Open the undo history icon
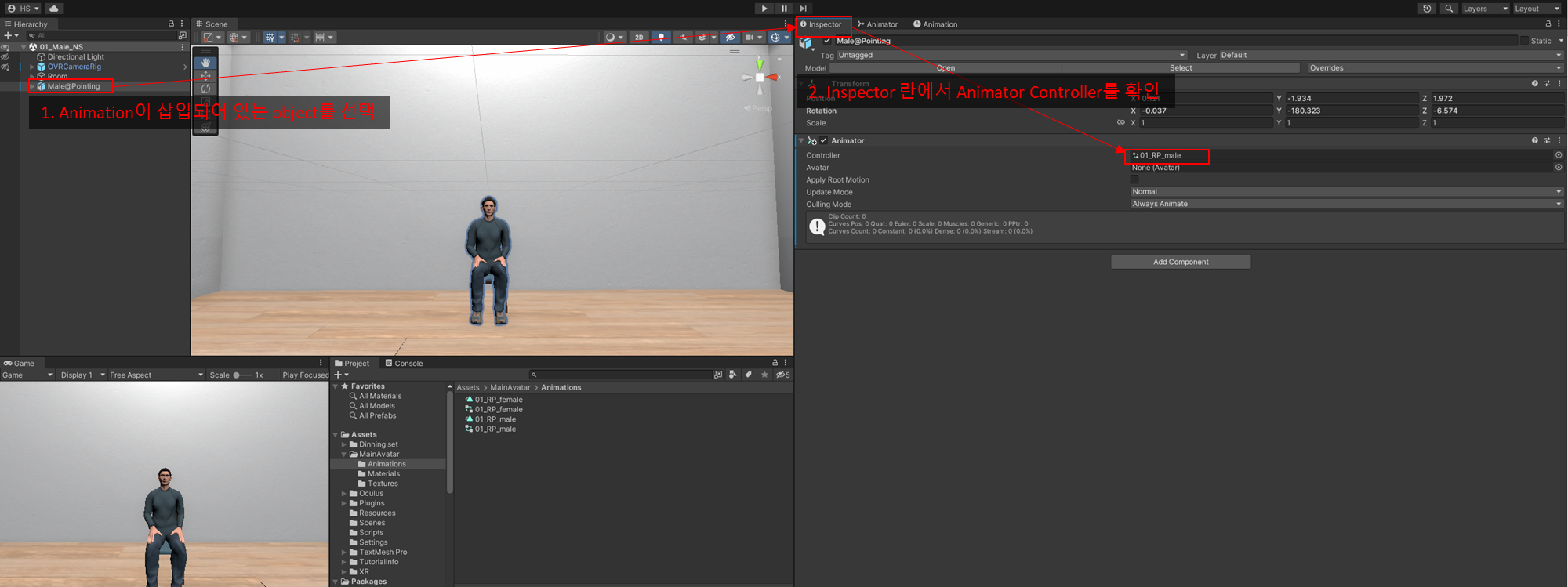 [1427, 9]
